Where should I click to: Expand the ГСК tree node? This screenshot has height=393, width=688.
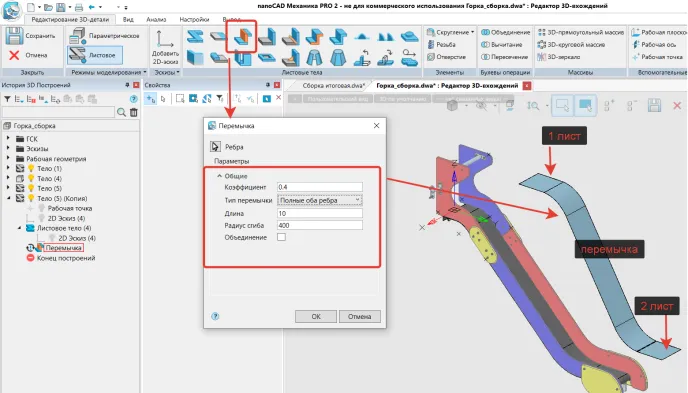tap(8, 138)
